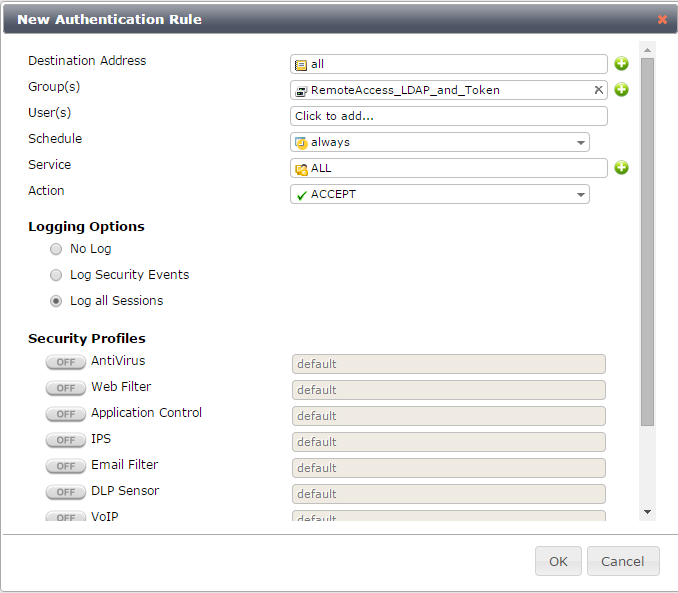
Task: Enable the IPS security profile switch
Action: coord(65,440)
